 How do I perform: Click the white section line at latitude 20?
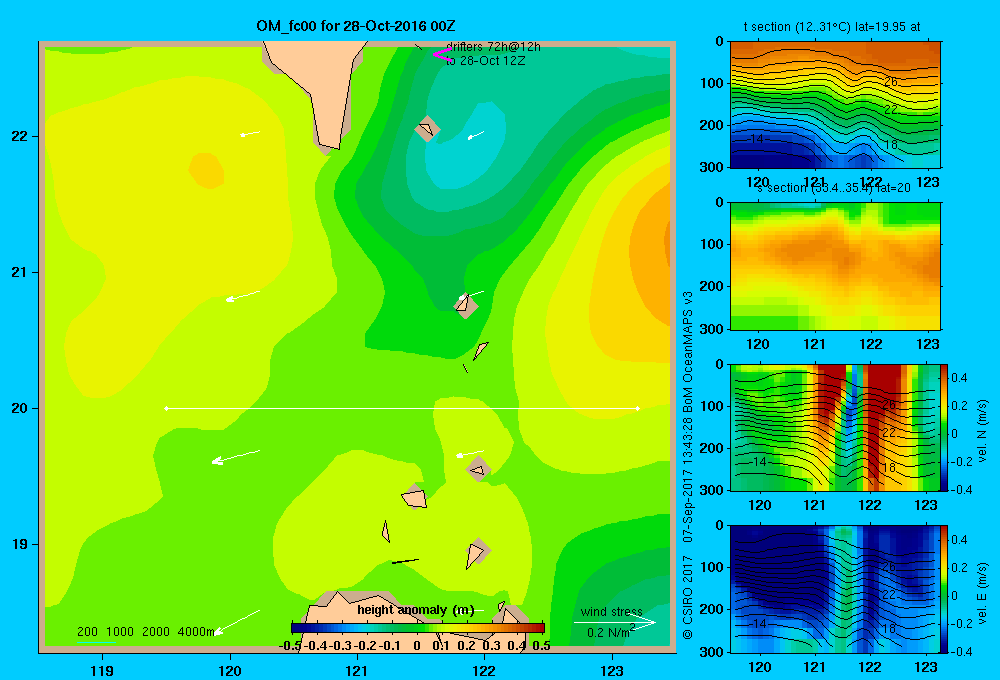tap(402, 408)
